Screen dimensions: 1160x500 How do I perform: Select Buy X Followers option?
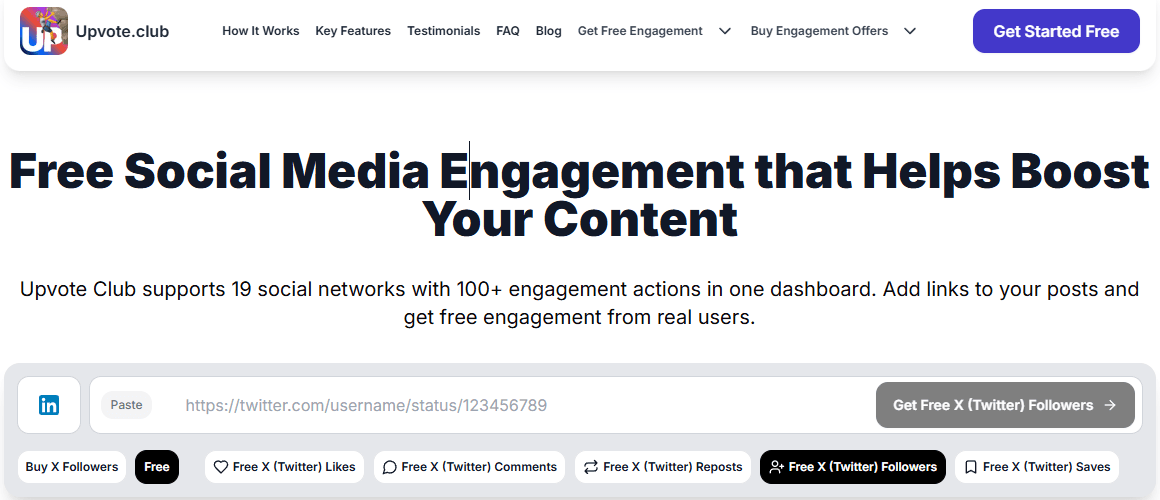[x=72, y=467]
